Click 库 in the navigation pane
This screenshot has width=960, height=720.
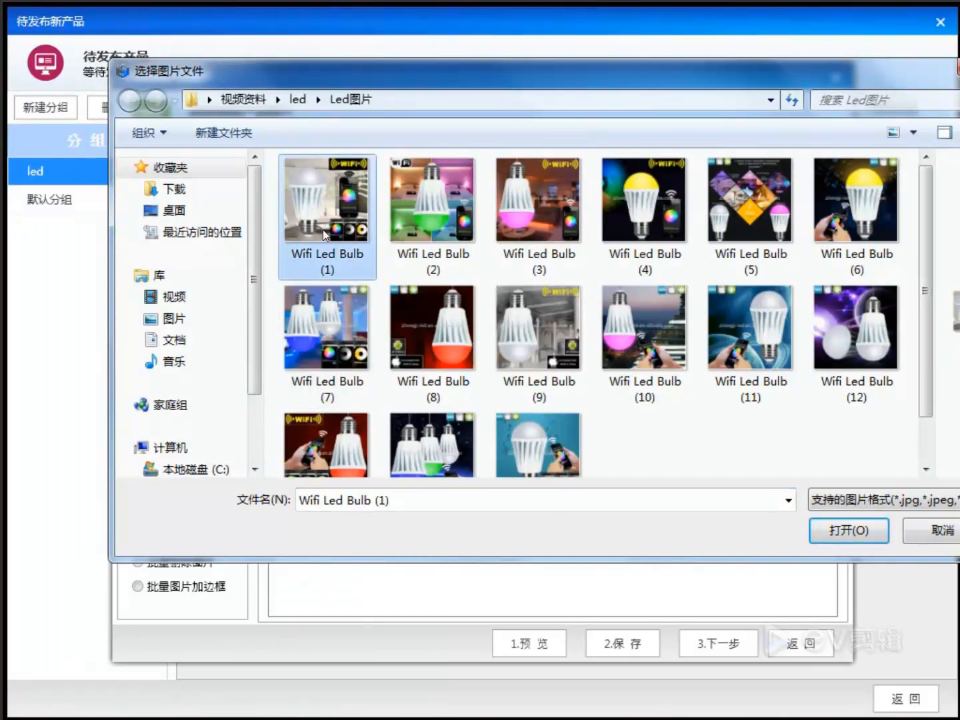click(x=149, y=276)
